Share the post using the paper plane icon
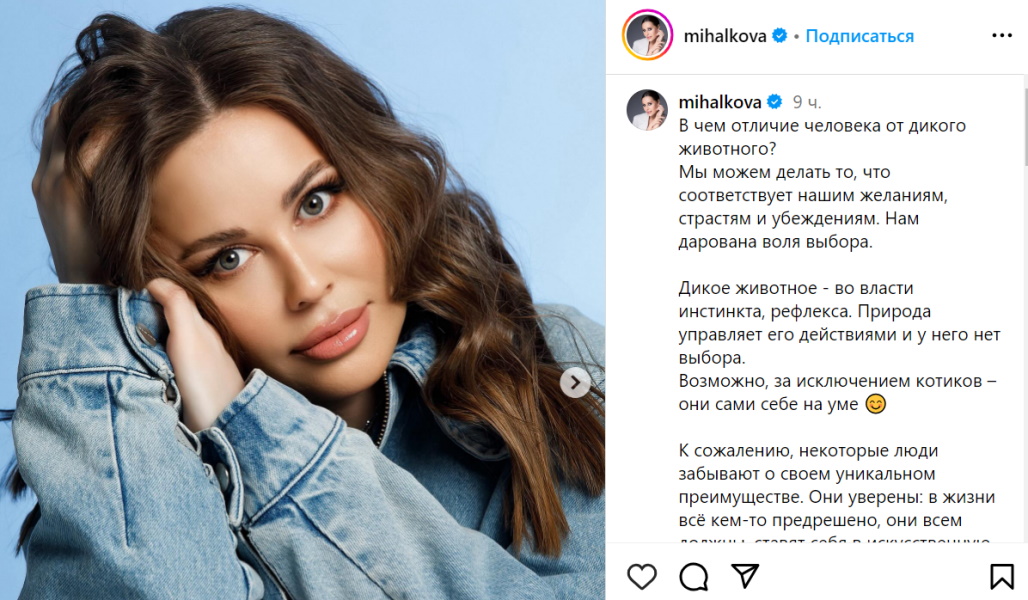The width and height of the screenshot is (1028, 600). coord(745,576)
